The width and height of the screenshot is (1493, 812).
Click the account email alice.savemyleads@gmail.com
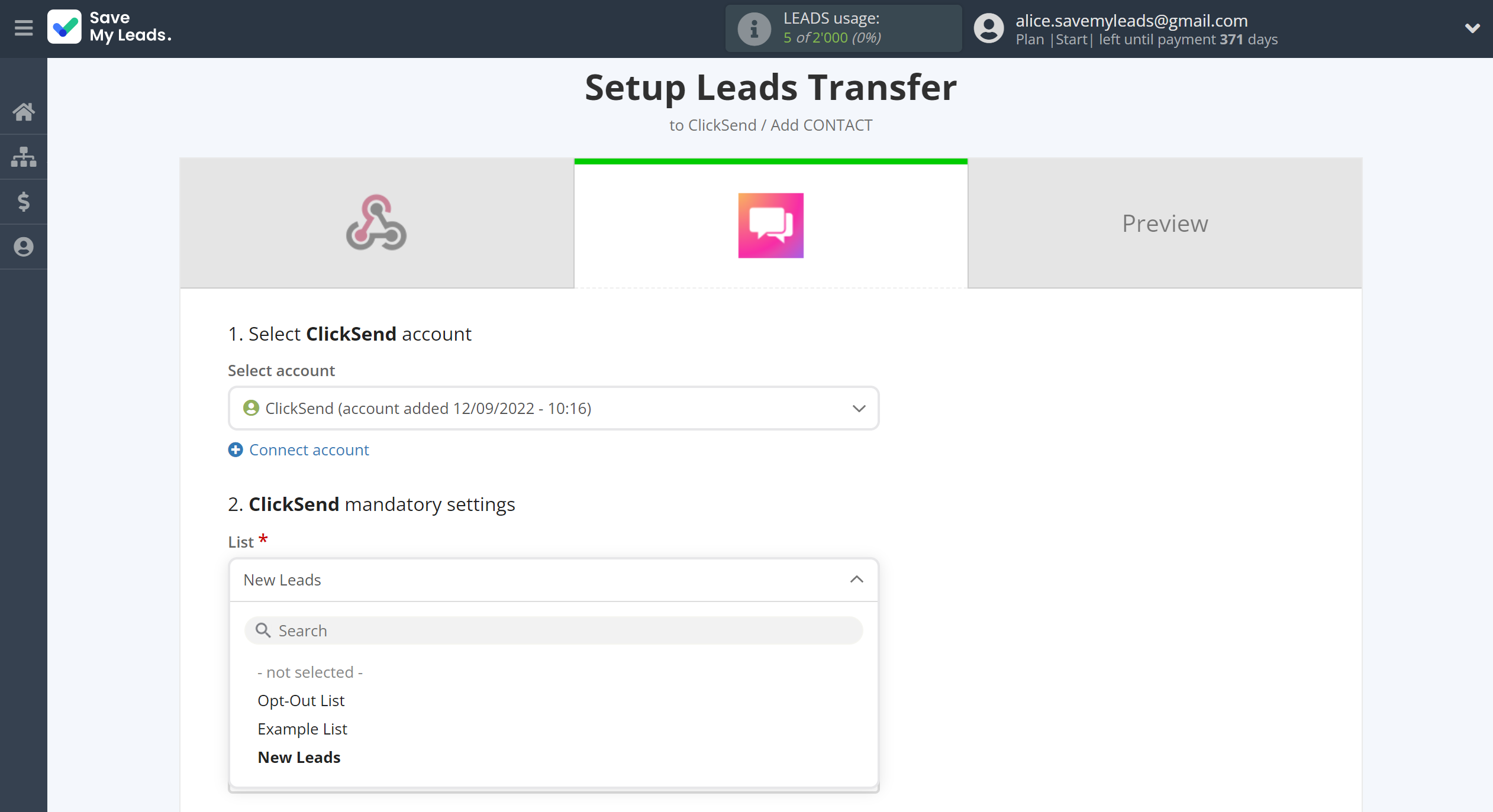[1131, 20]
